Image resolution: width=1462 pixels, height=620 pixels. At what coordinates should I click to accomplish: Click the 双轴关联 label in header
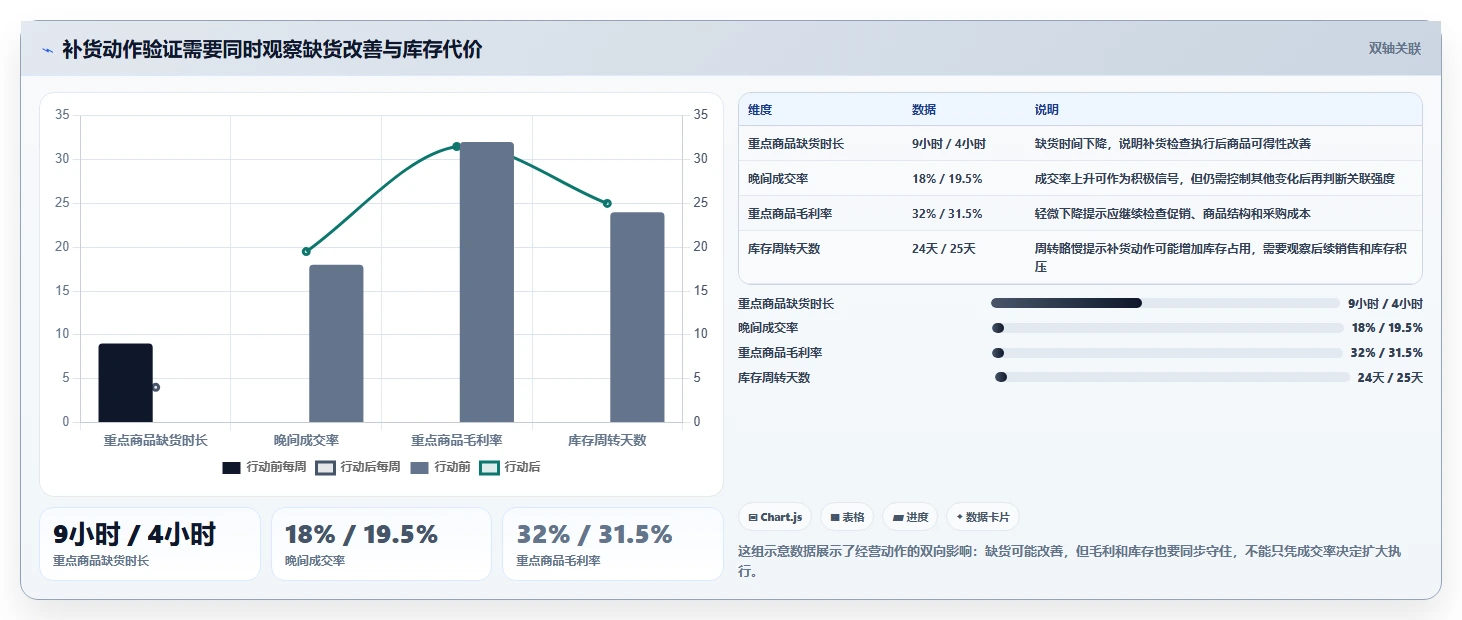[x=1394, y=48]
